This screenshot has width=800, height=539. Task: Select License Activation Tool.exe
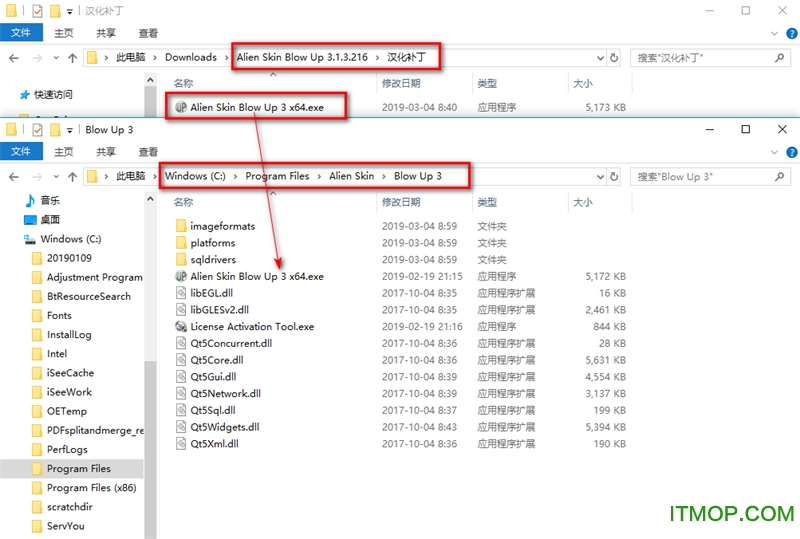[x=252, y=327]
